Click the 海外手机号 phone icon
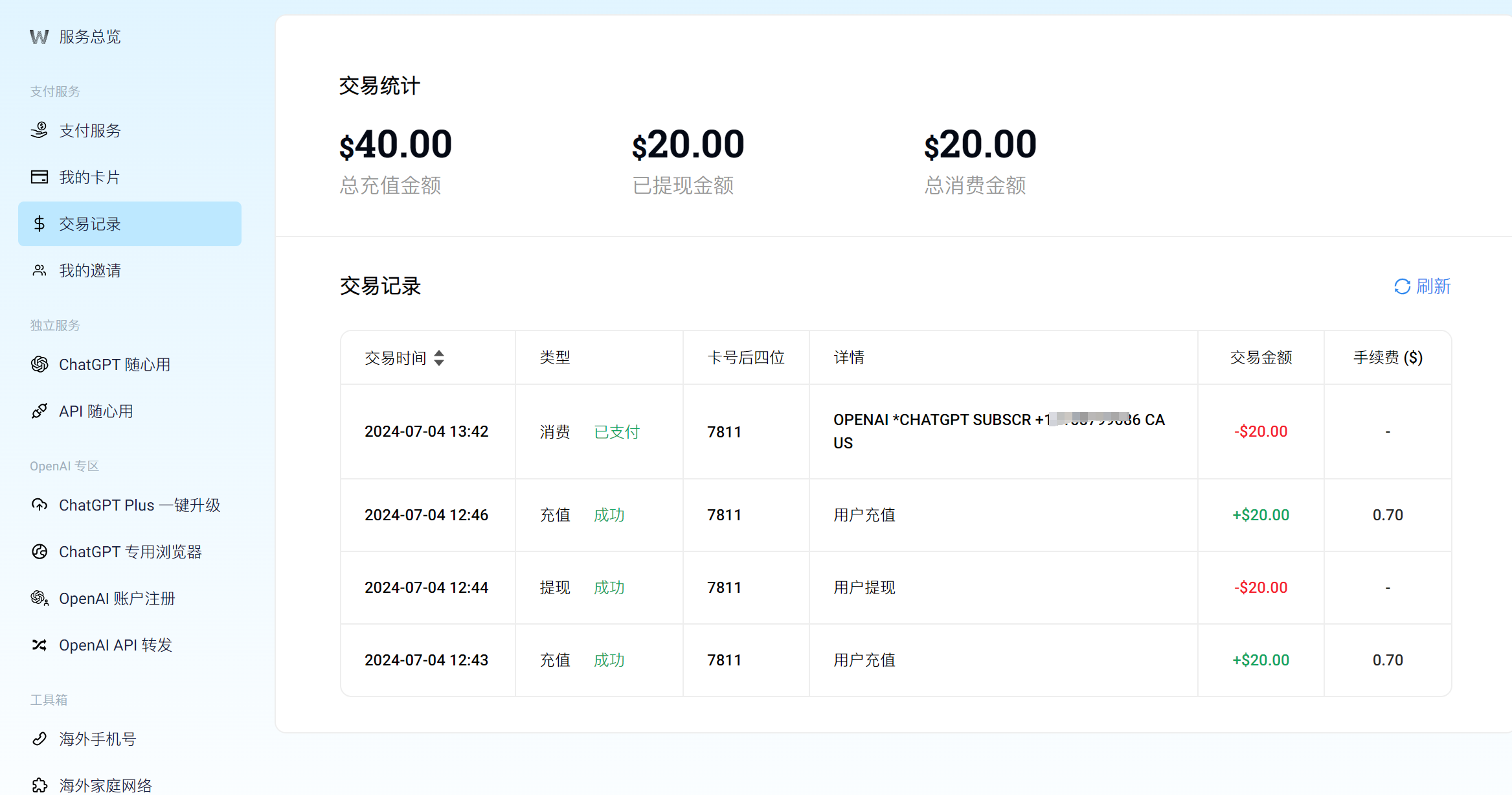 pos(39,739)
